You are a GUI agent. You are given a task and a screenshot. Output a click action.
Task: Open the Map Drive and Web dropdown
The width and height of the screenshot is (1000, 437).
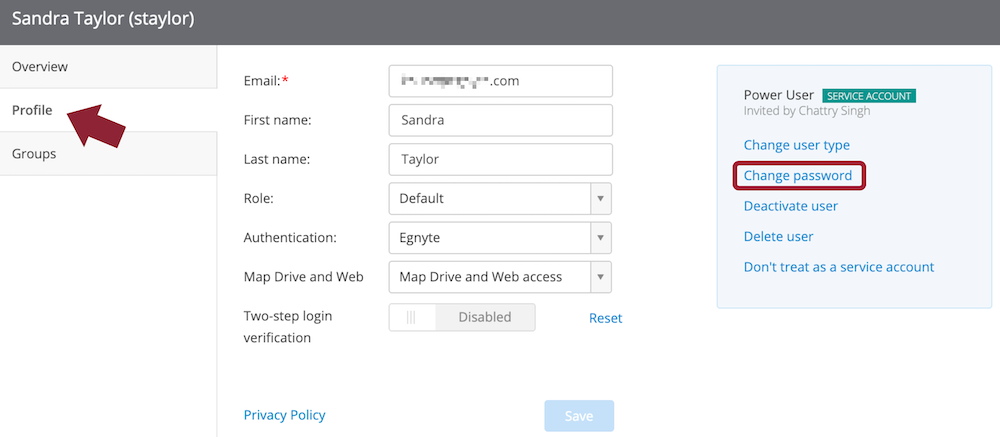499,277
